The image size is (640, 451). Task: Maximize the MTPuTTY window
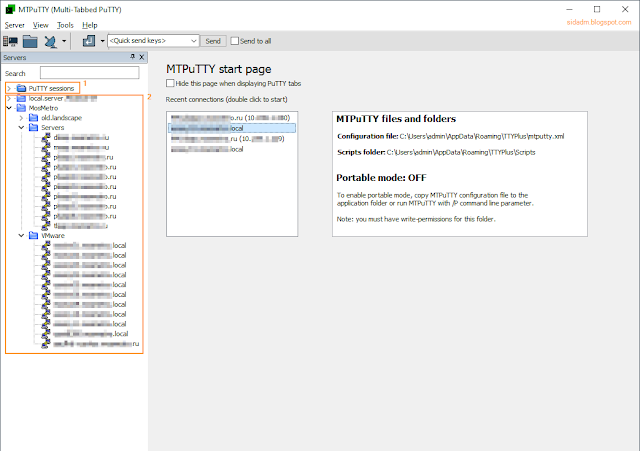pos(597,9)
